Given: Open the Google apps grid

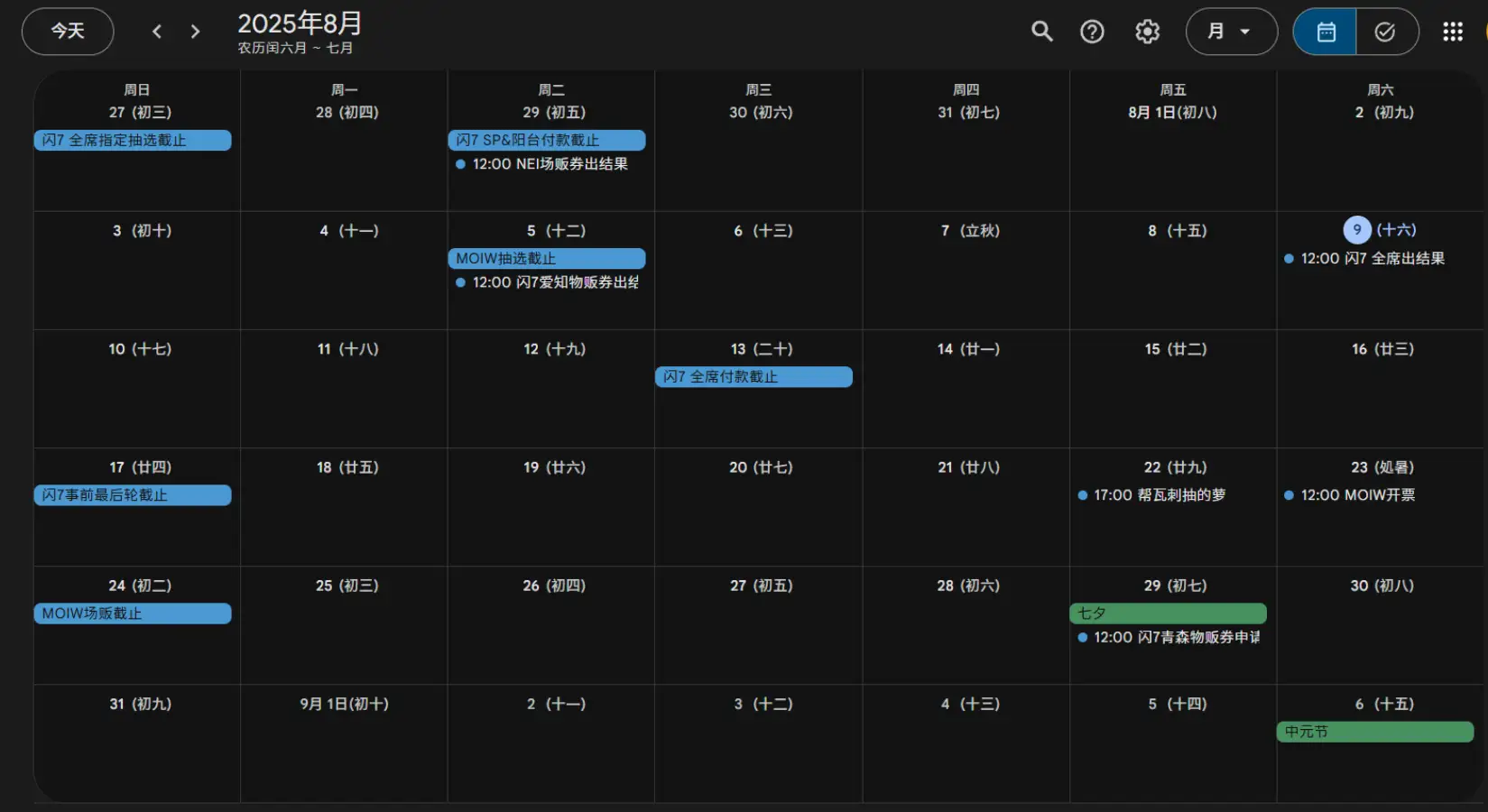Looking at the screenshot, I should pyautogui.click(x=1452, y=32).
